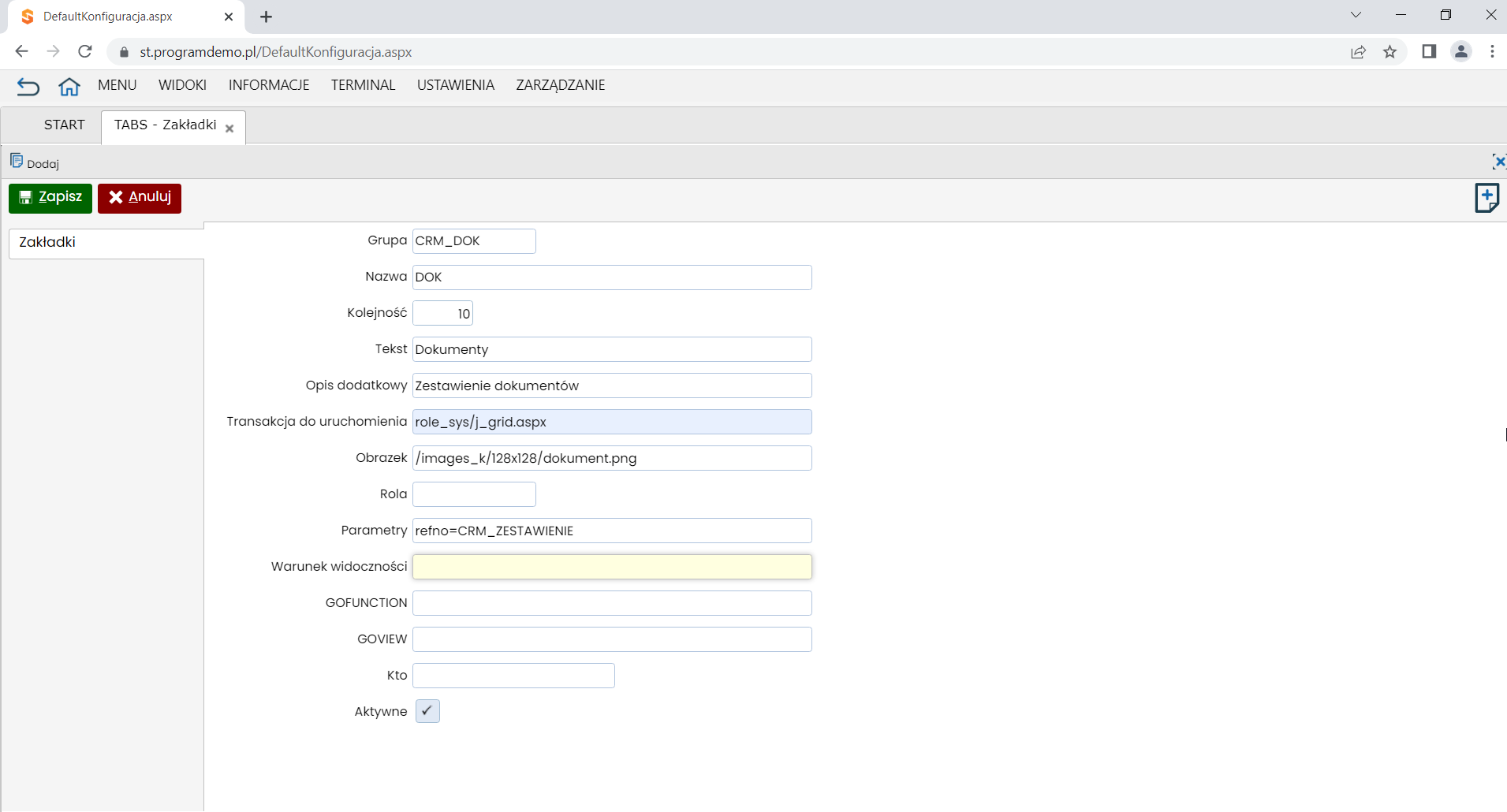
Task: Close the panel with the blue X icon
Action: coord(1498,162)
